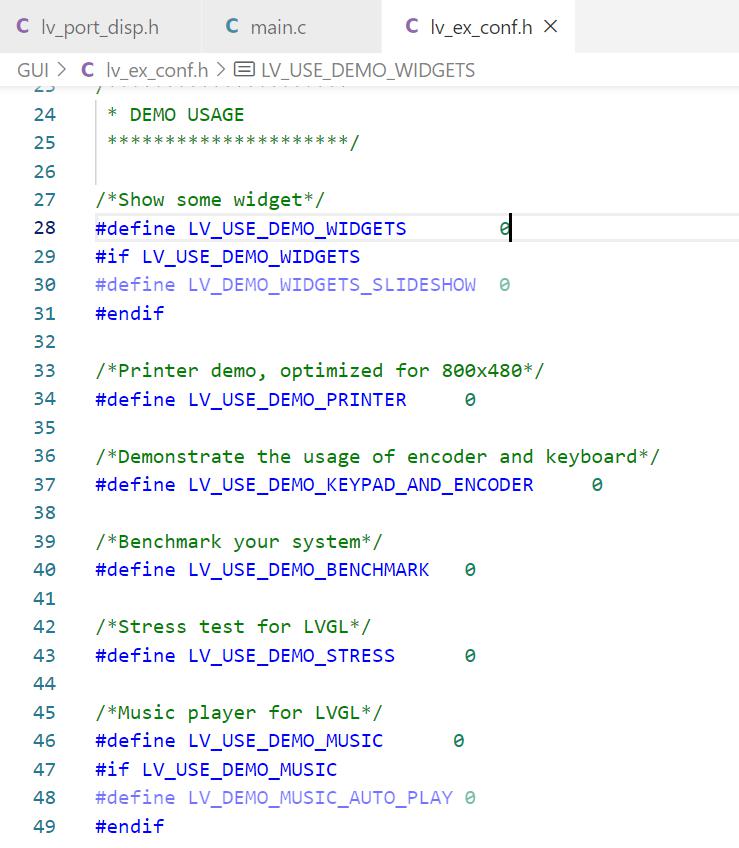
Task: Click LV_USE_DEMO_MUSIC on the #define line
Action: pyautogui.click(x=285, y=741)
